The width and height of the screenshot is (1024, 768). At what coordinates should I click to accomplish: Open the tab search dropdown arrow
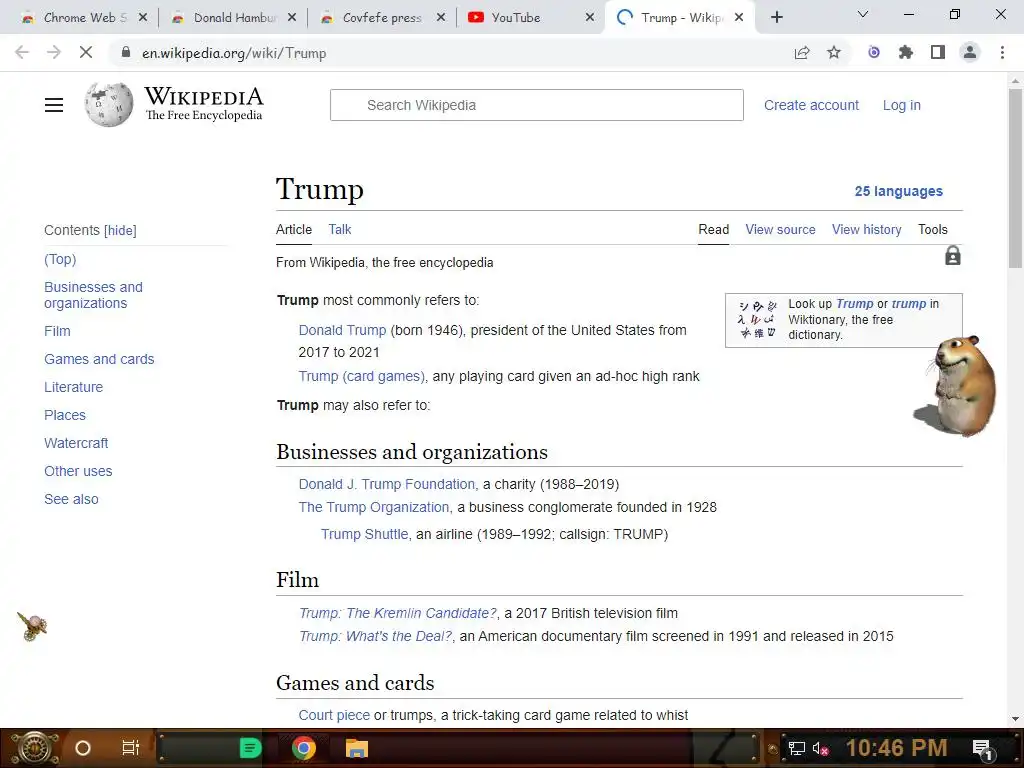point(863,14)
